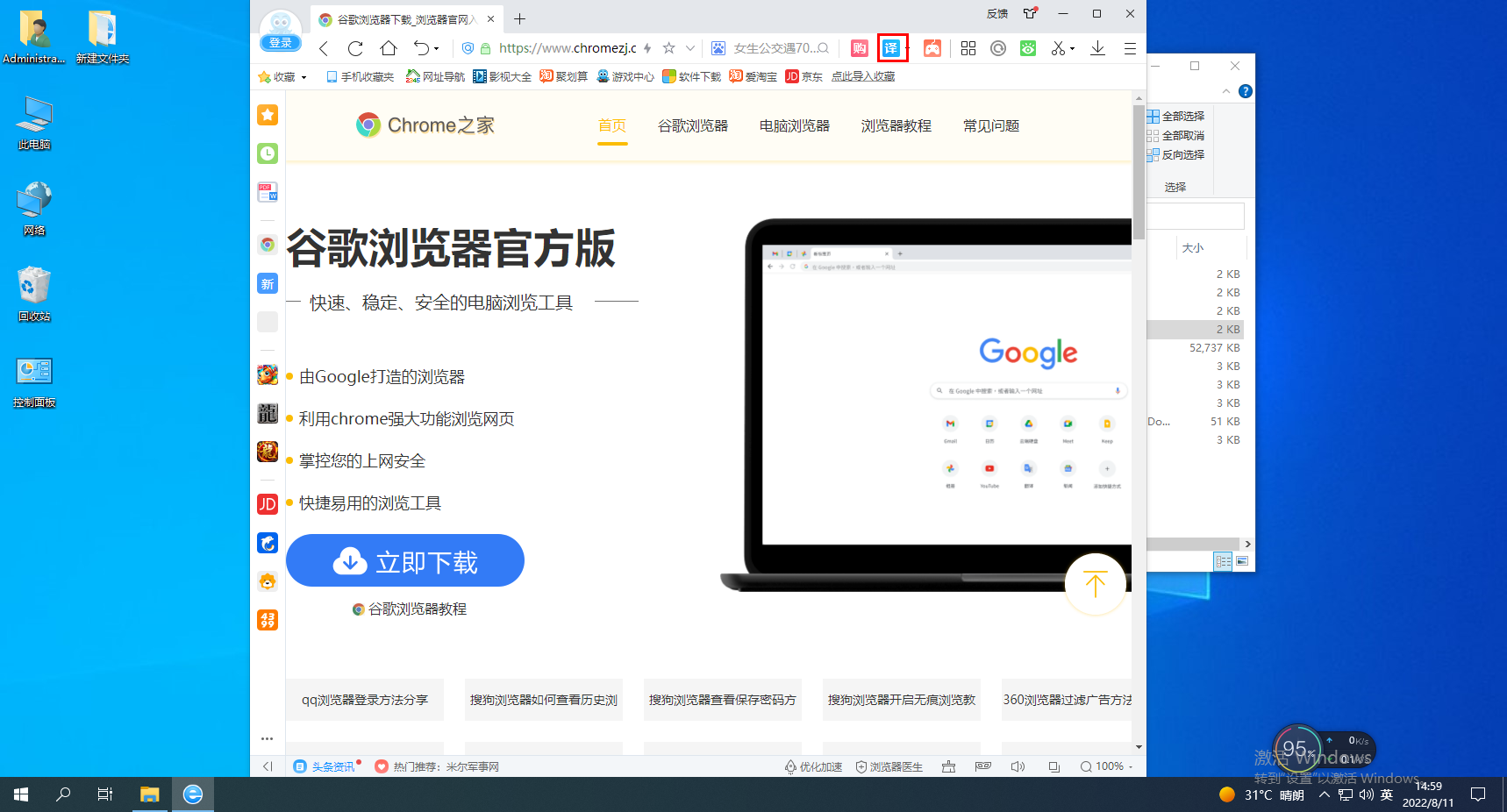Expand the address bar dropdown chevron
Screen dimensions: 1507x812
pos(690,48)
